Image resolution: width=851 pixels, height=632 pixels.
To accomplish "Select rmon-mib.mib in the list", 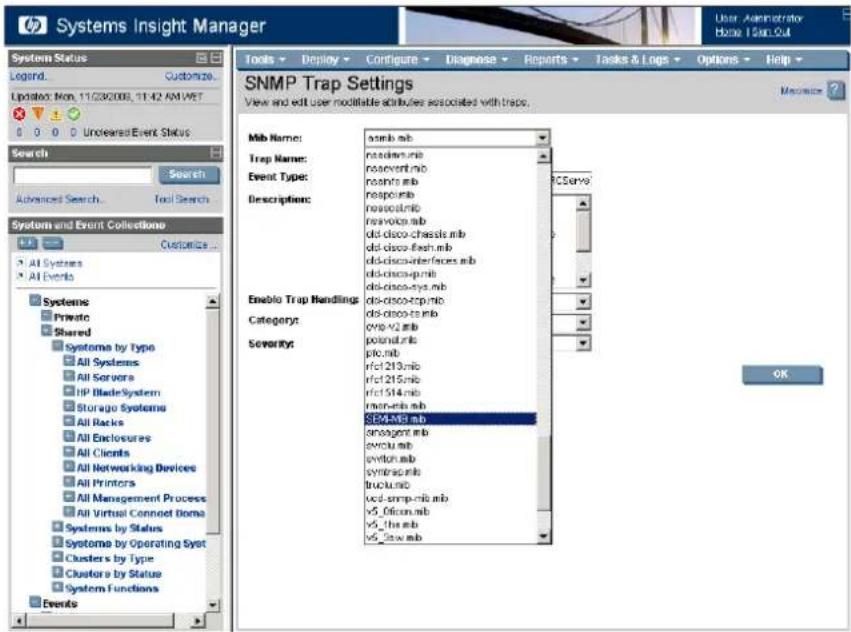I will (450, 406).
